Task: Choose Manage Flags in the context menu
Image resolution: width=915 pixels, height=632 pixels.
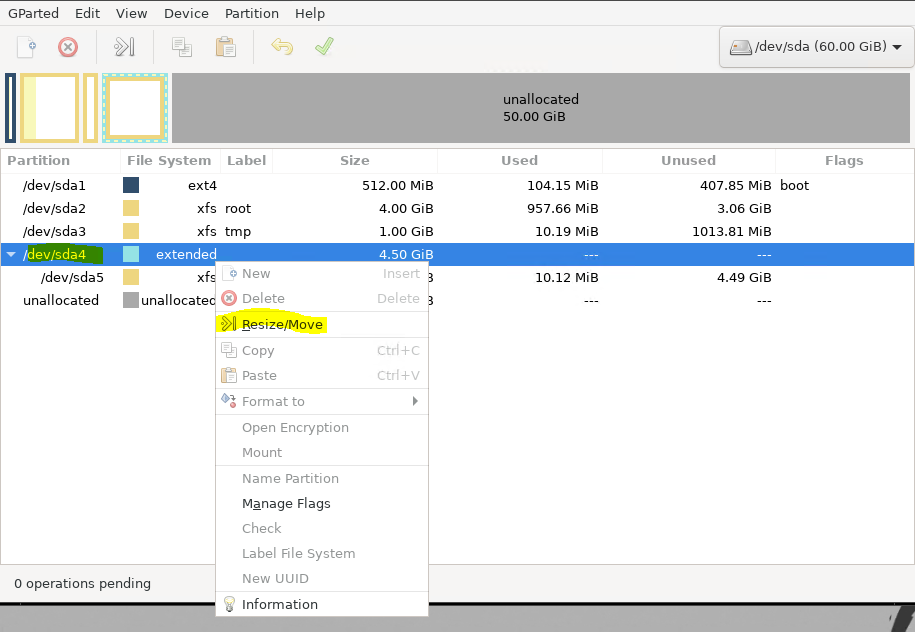Action: click(x=322, y=503)
